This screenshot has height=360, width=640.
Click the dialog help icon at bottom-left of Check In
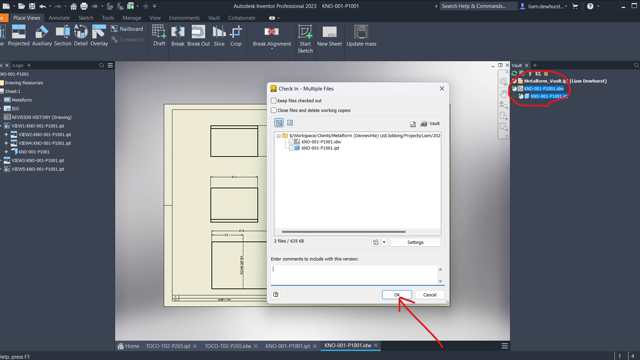(276, 294)
